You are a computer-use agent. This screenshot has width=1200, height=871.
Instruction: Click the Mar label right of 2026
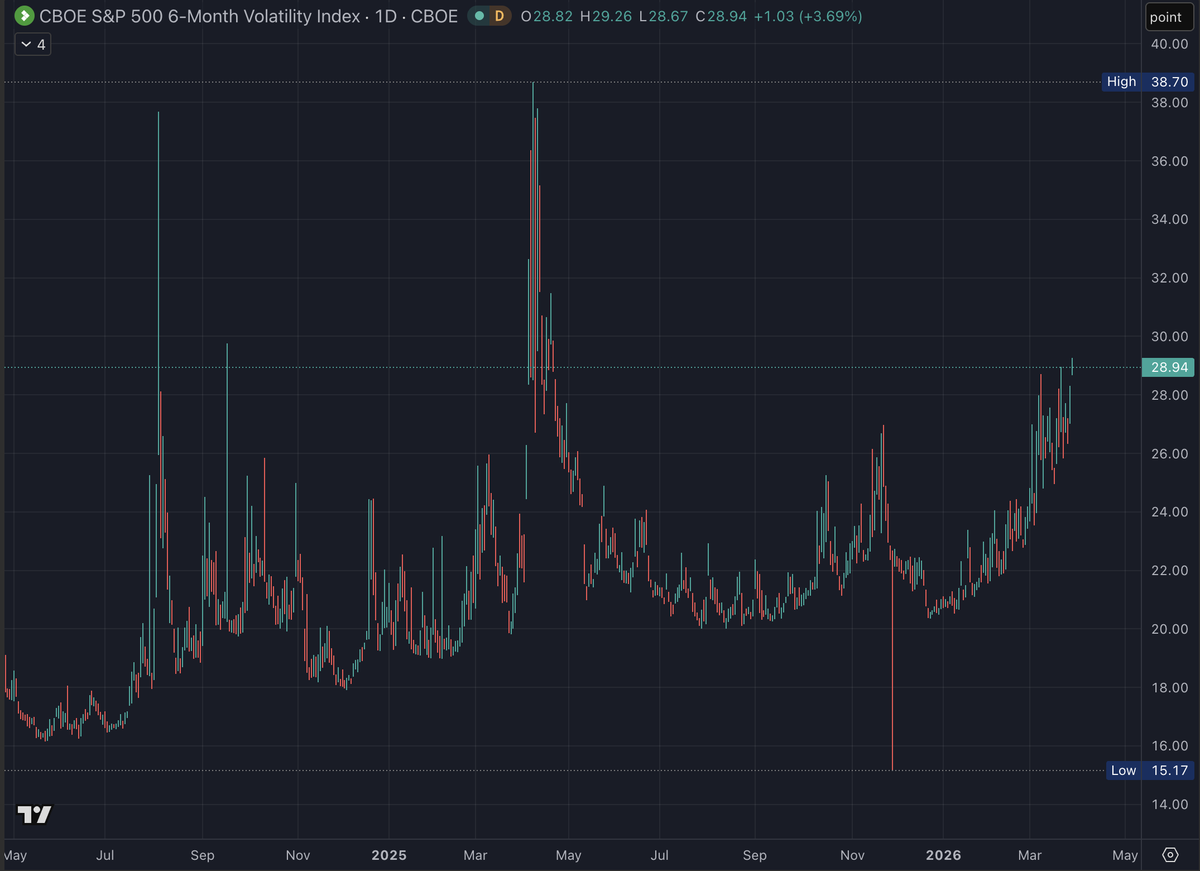[x=1029, y=856]
